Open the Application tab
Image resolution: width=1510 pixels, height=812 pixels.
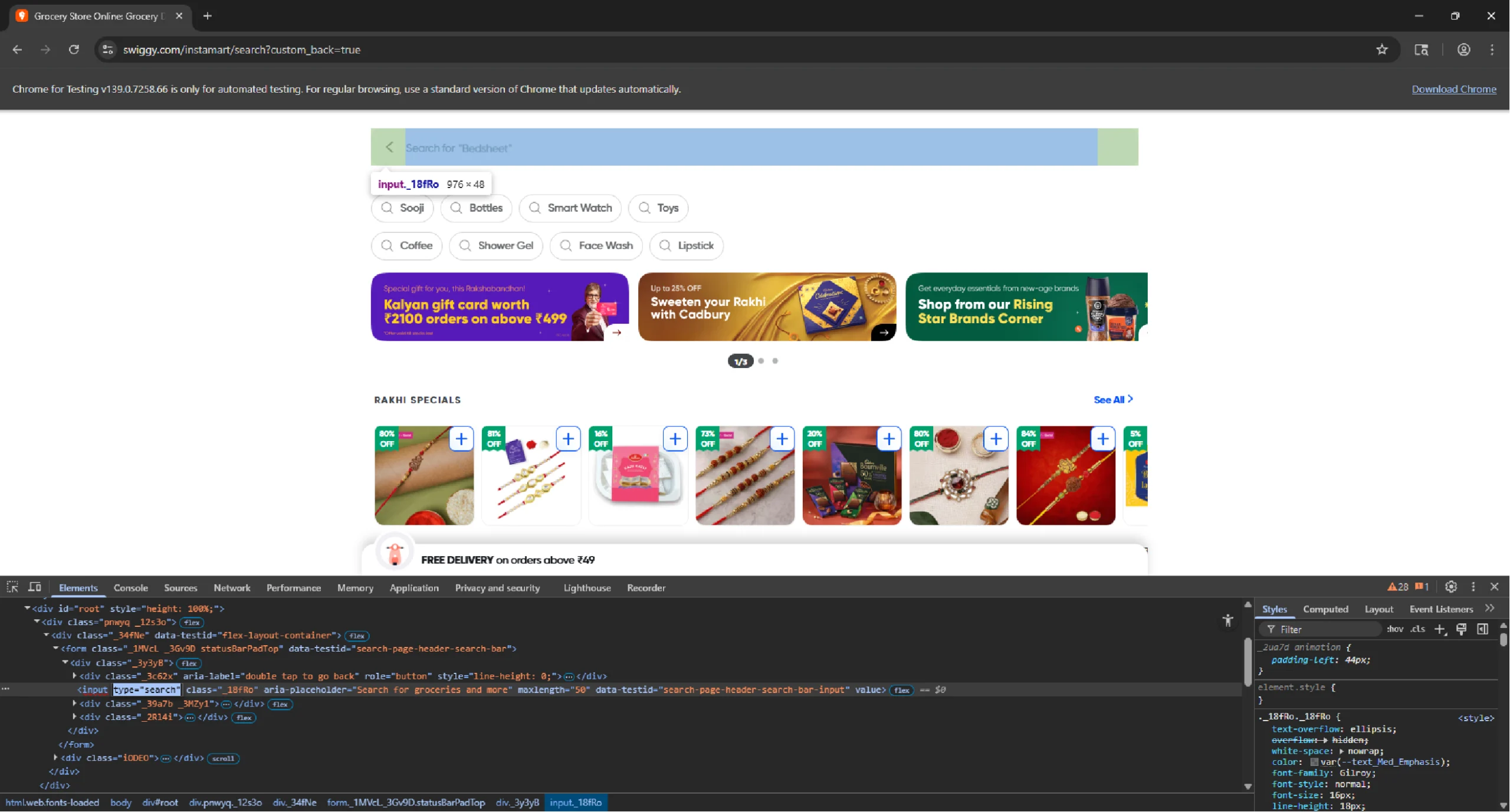click(414, 588)
